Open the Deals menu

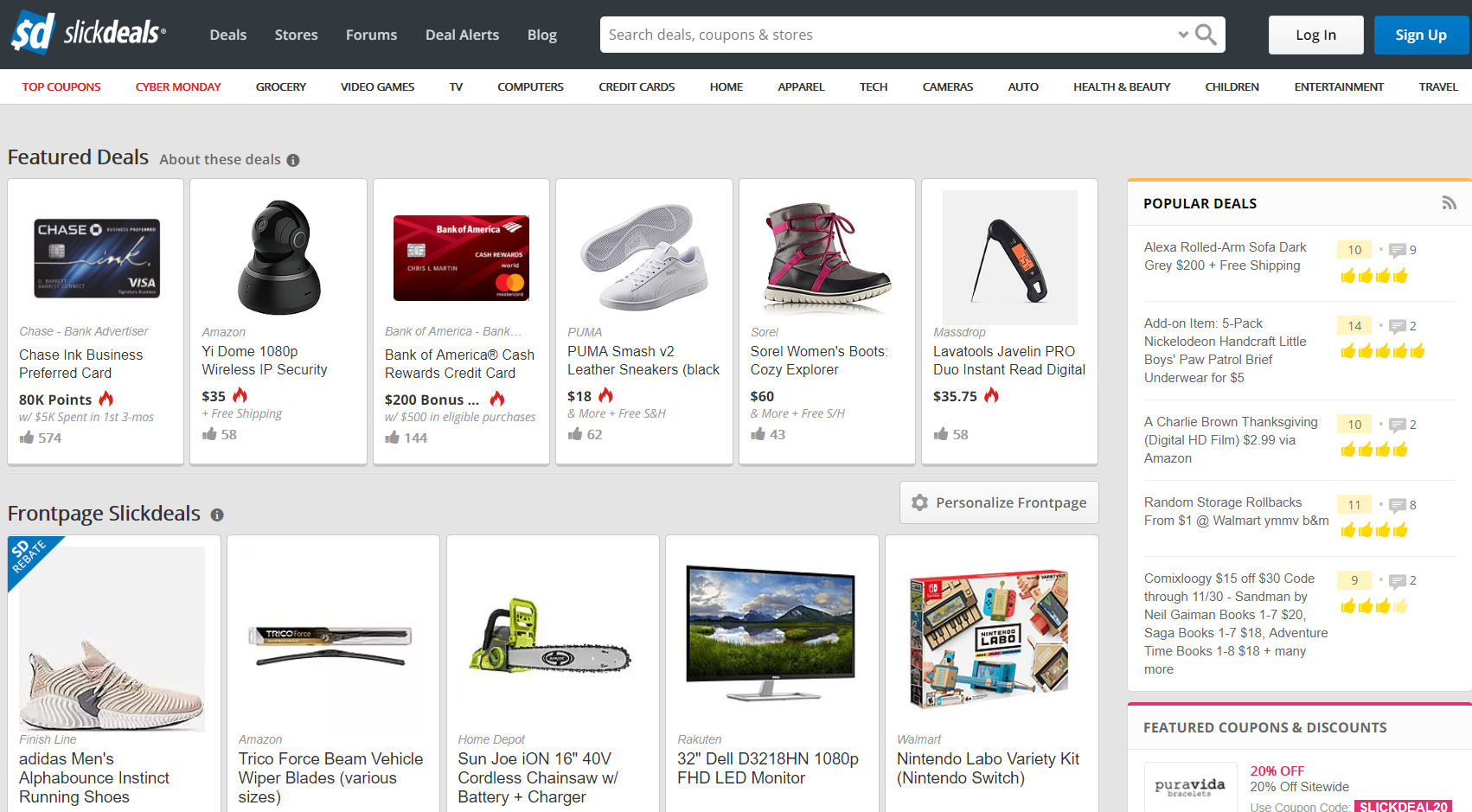[x=228, y=35]
